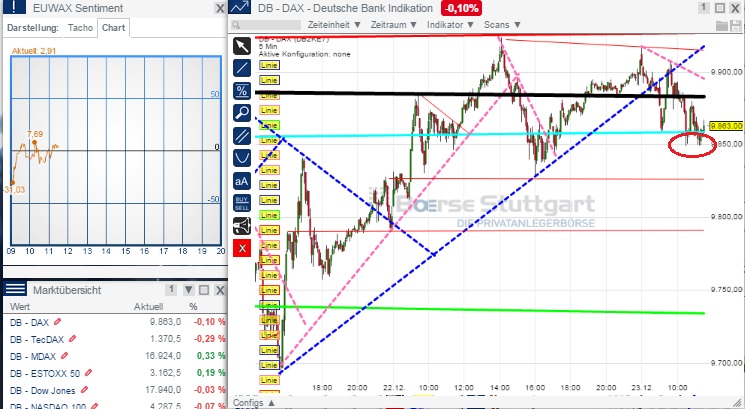
Task: Close the EUWAX Sentiment panel
Action: 220,8
